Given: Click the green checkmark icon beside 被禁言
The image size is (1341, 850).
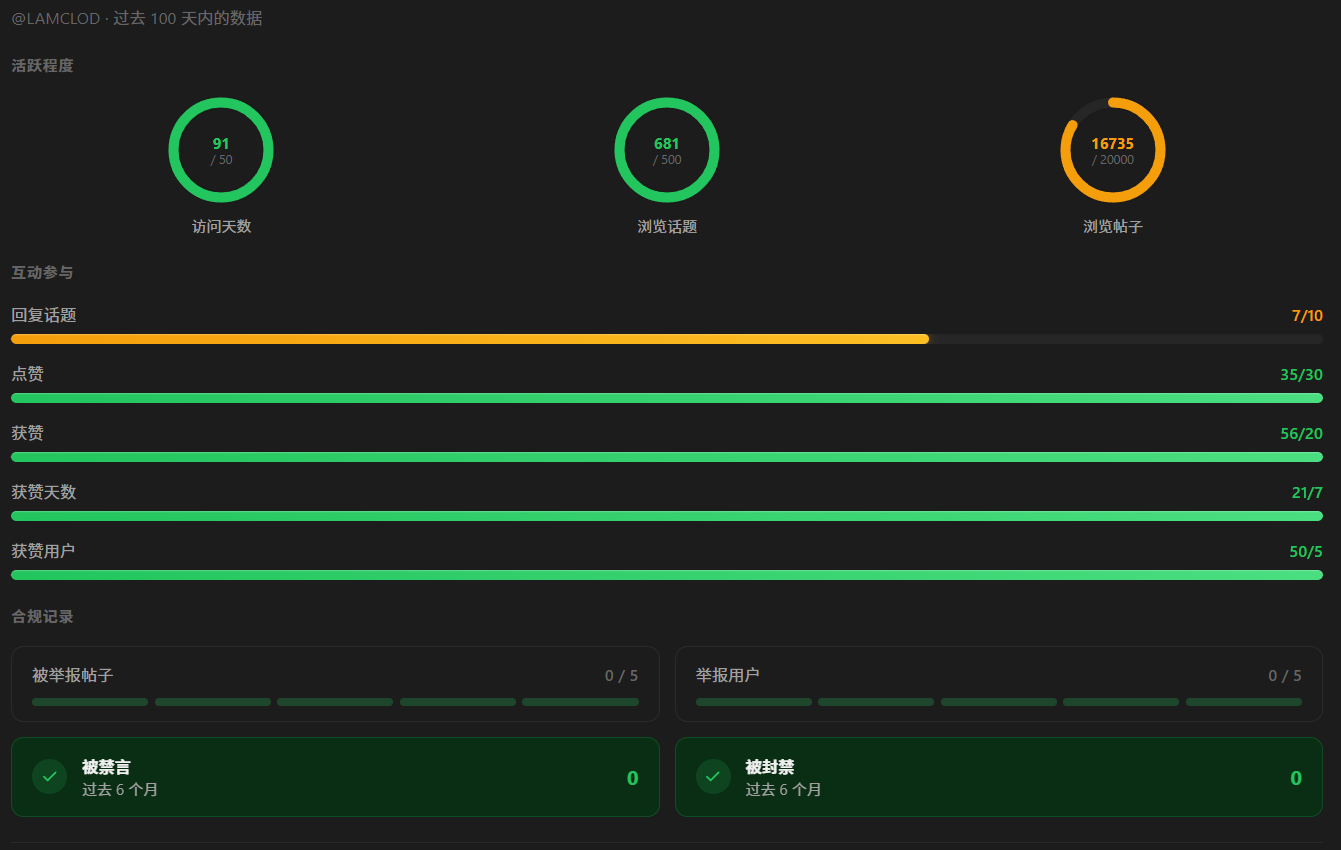Looking at the screenshot, I should tap(49, 776).
